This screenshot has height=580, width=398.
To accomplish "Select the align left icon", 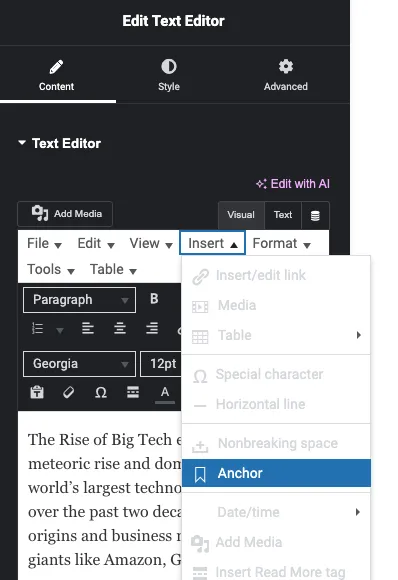I will (x=88, y=328).
